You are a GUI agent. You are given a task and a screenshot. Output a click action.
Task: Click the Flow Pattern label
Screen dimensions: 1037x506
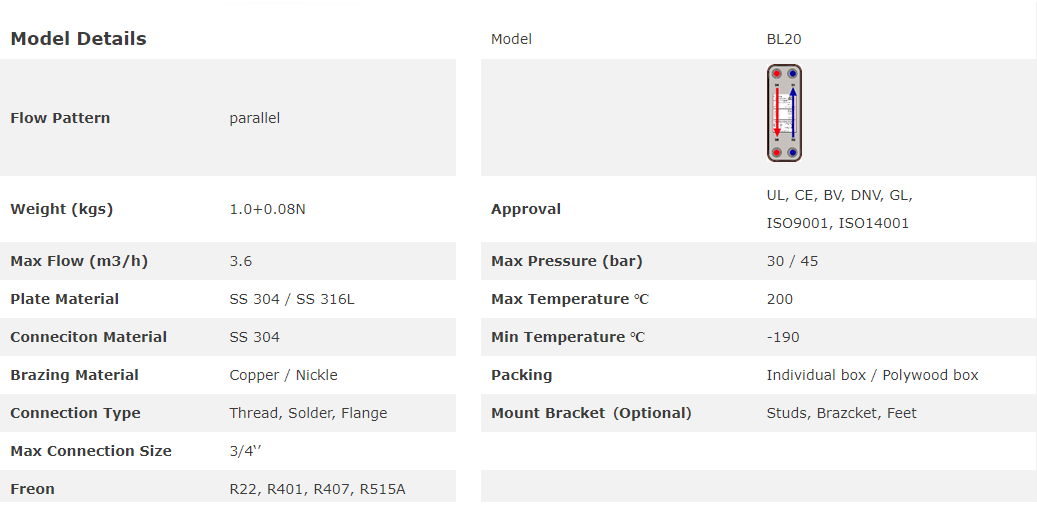pyautogui.click(x=60, y=118)
